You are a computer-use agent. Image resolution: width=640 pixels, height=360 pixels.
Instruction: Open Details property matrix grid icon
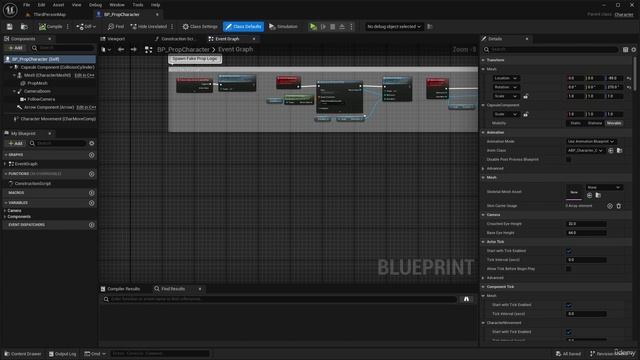point(625,49)
